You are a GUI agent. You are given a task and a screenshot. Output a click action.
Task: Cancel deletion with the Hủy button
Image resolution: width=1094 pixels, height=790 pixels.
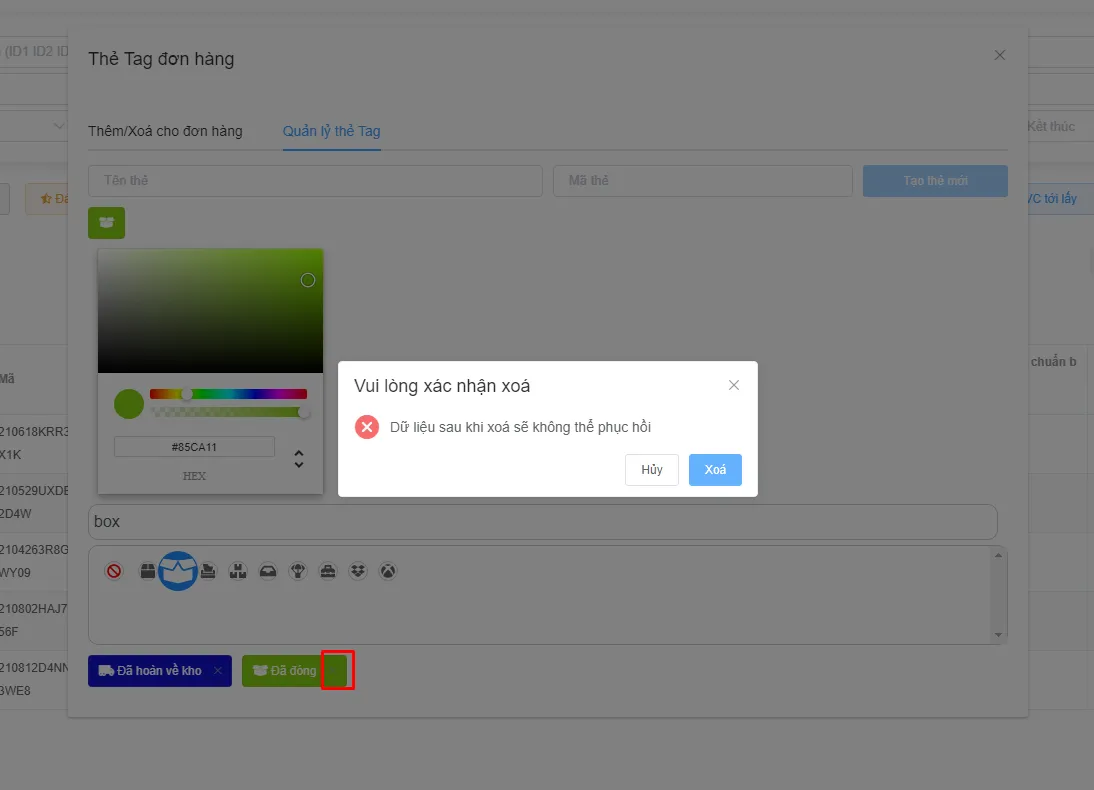[x=652, y=470]
